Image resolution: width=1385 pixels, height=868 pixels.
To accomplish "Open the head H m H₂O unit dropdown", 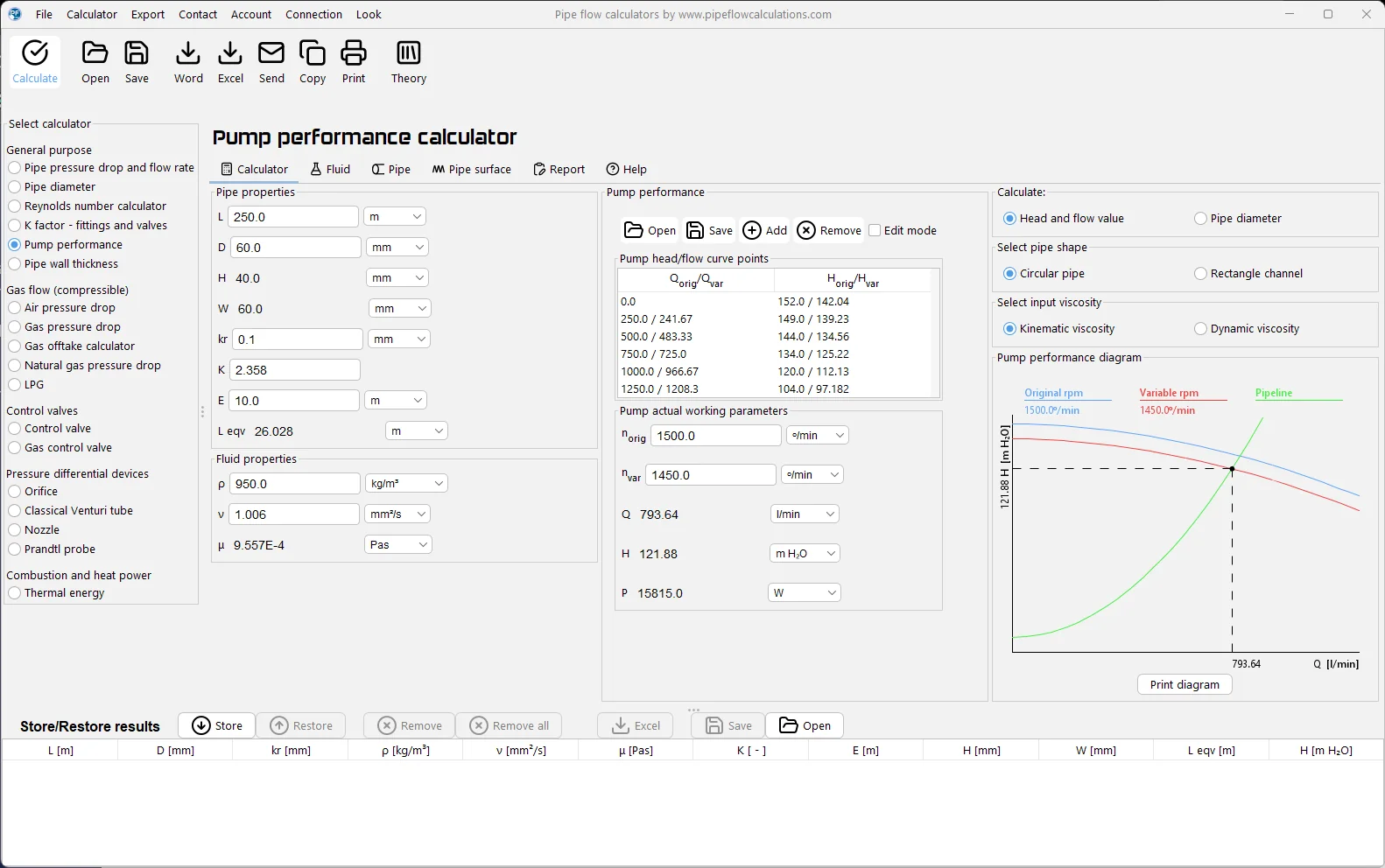I will click(x=805, y=553).
